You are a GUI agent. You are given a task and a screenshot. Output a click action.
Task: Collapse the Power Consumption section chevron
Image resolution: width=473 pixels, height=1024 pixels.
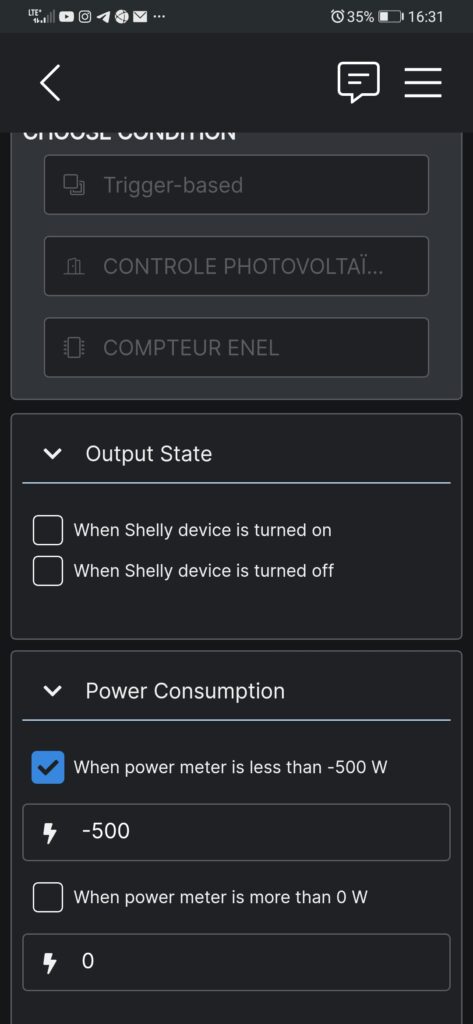[52, 691]
